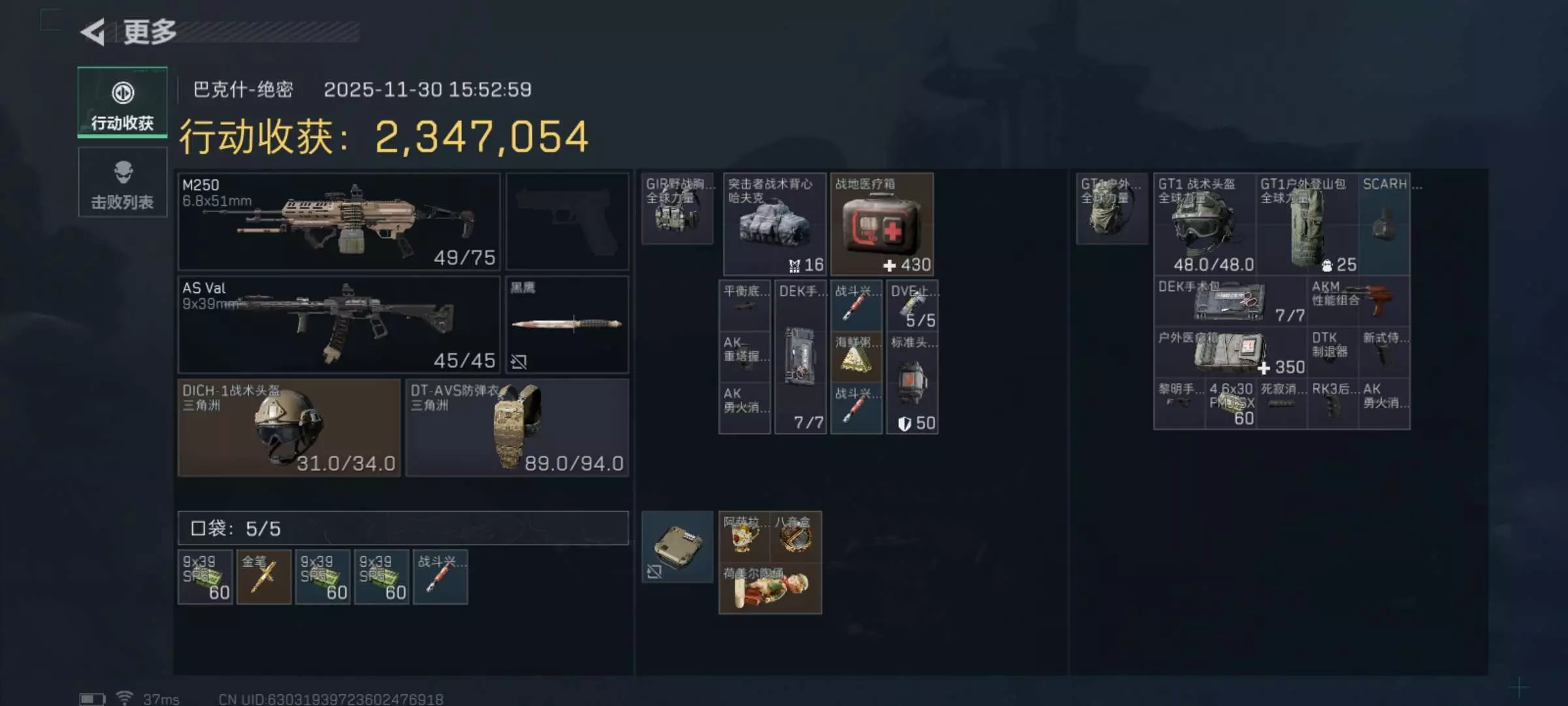Viewport: 1568px width, 706px height.
Task: Select the M250 machine gun item
Action: 339,222
